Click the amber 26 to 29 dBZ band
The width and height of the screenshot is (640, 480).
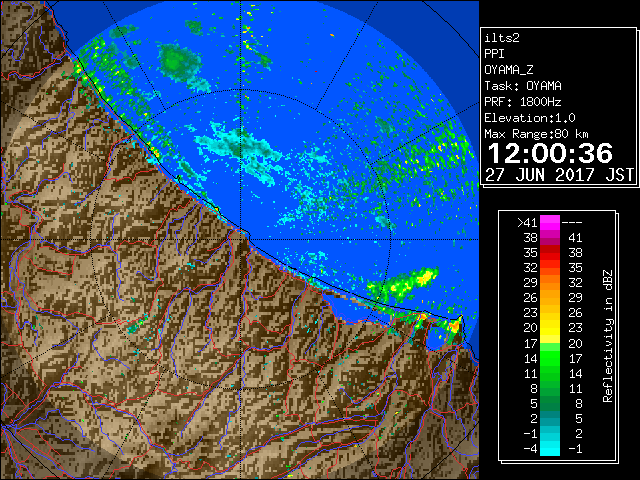tap(550, 298)
